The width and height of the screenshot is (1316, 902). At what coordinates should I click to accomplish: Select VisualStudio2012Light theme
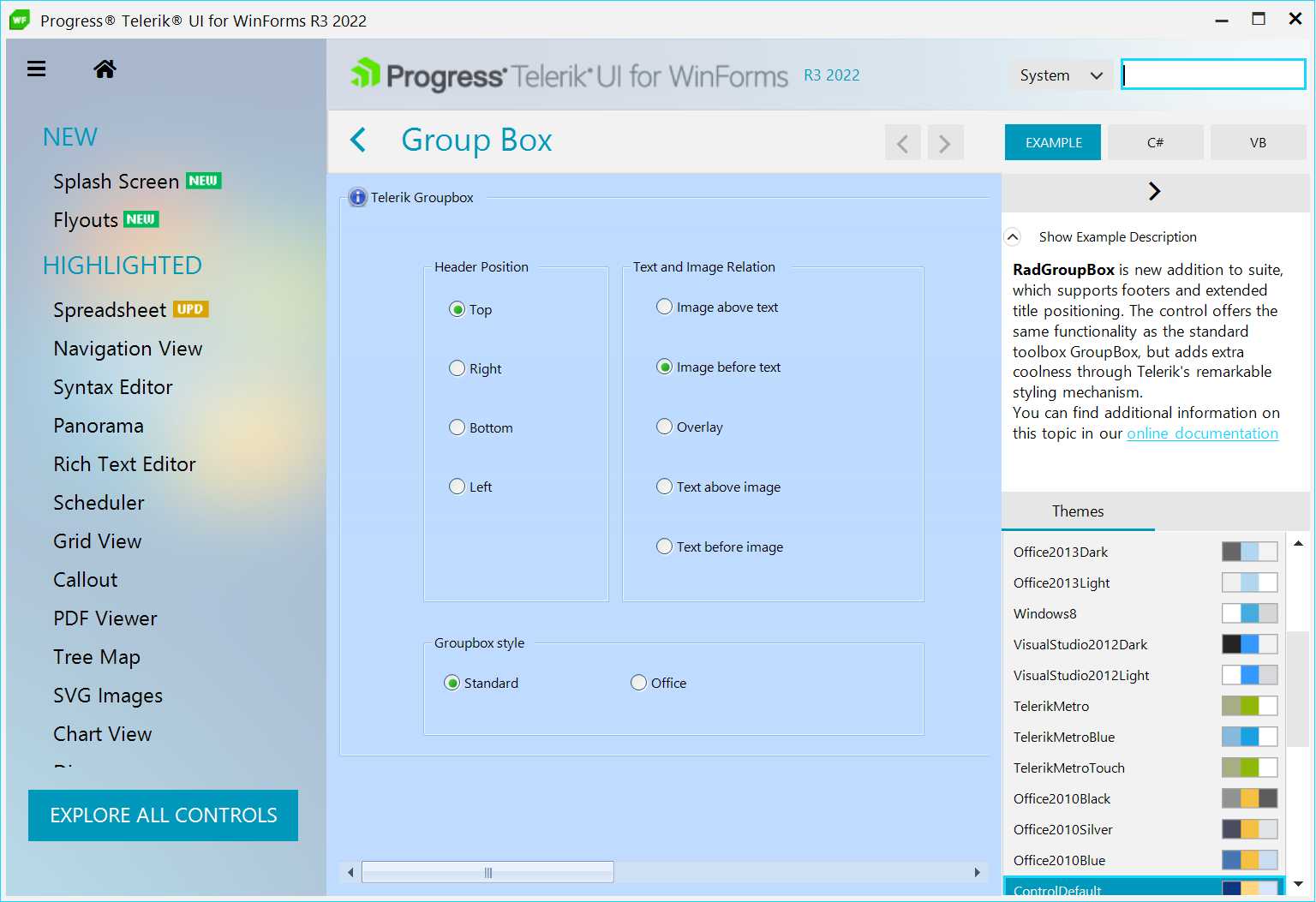1145,675
